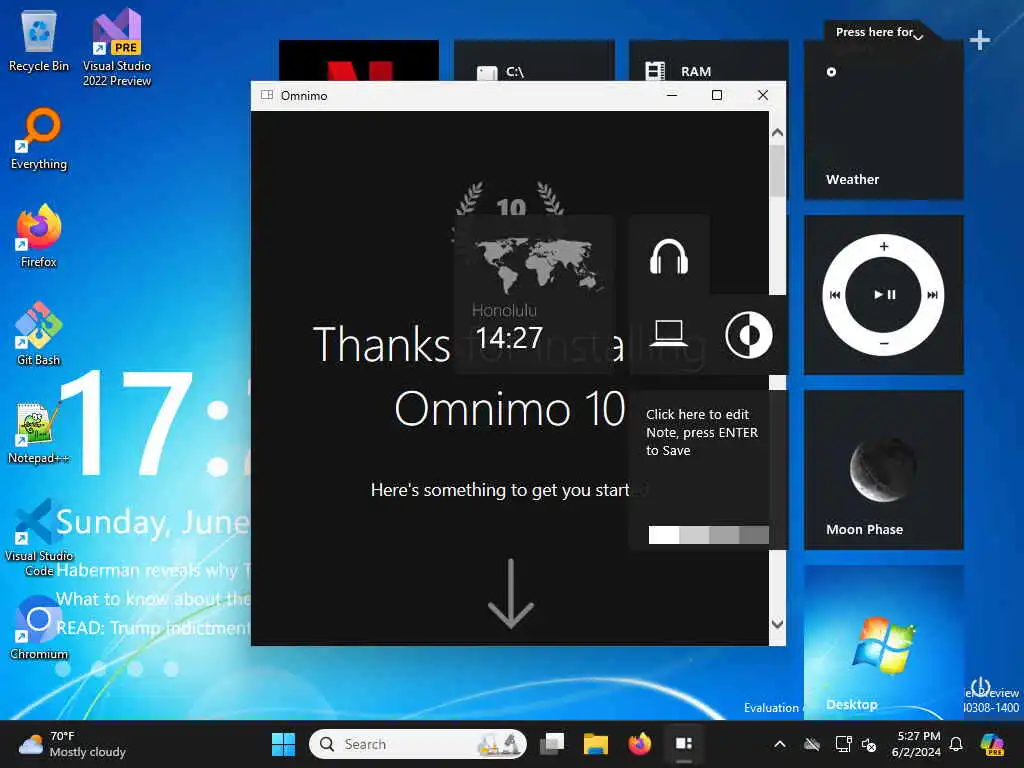Skip to next track on music wheel
This screenshot has height=768, width=1024.
[x=933, y=295]
